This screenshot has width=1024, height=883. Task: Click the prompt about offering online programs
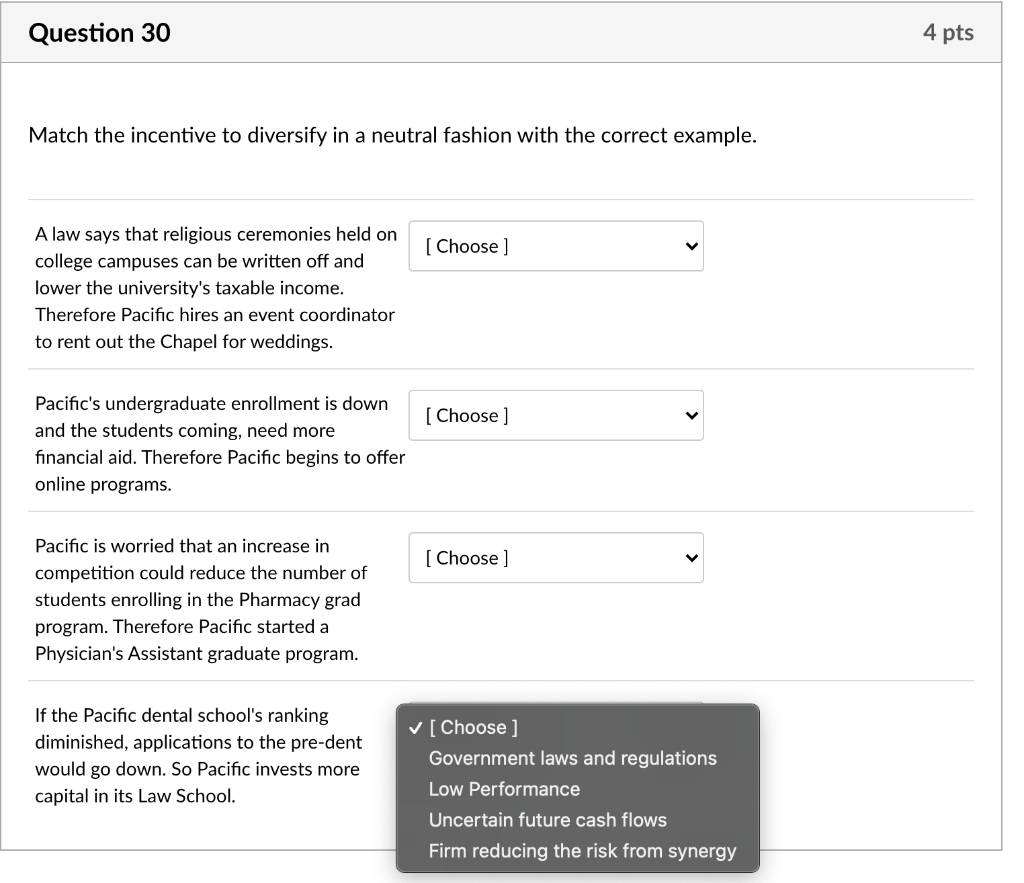click(x=219, y=444)
